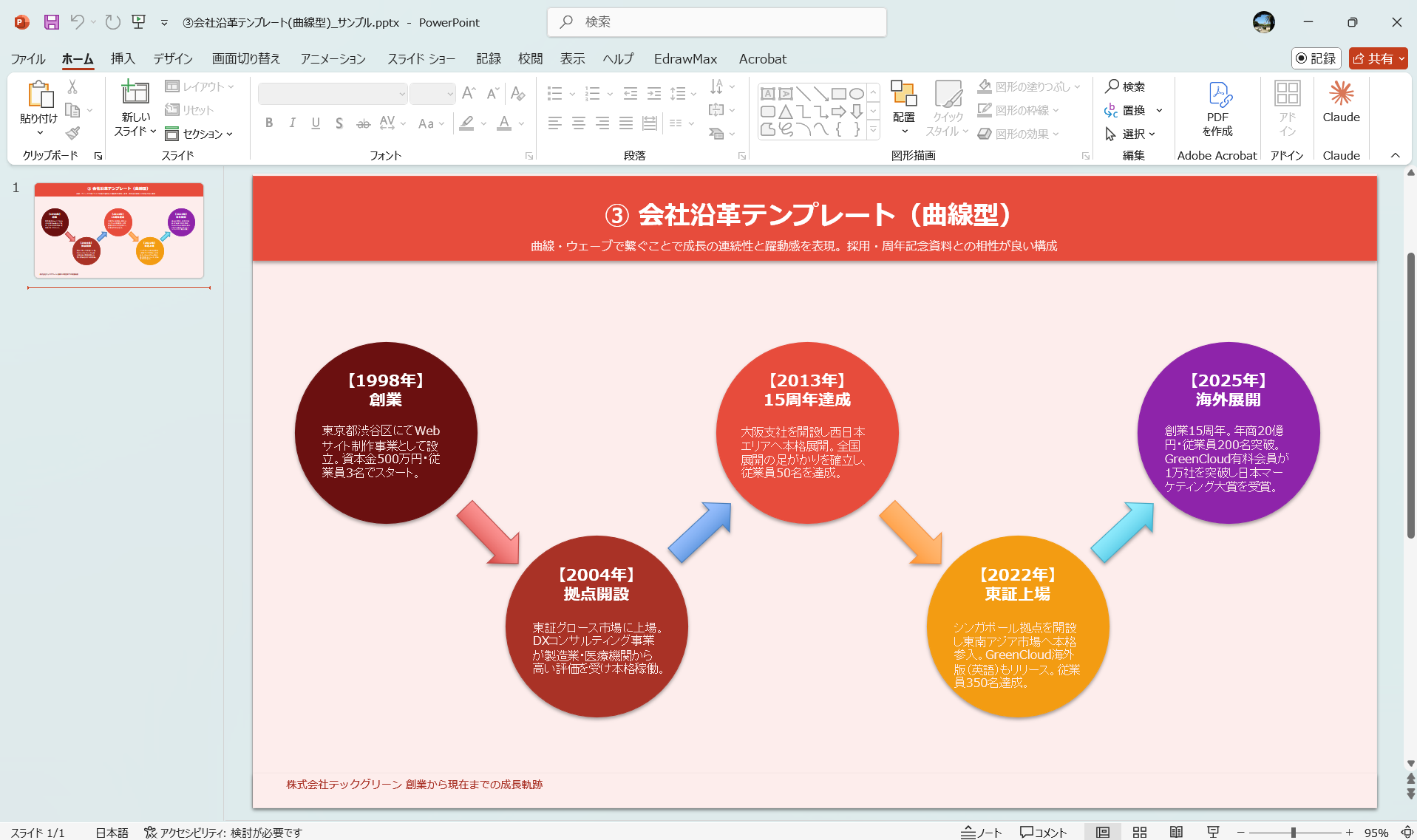Viewport: 1417px width, 840px height.
Task: Click the Format Painter brush icon
Action: point(72,134)
